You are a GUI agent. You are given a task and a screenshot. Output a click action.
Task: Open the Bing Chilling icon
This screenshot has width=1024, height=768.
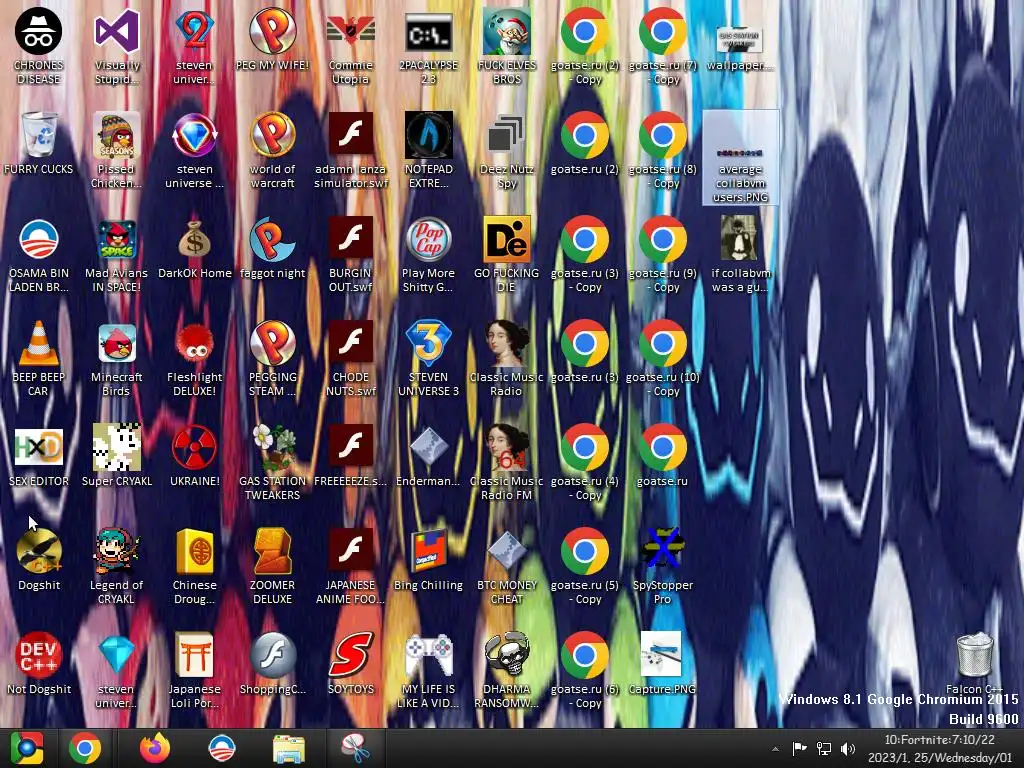[428, 560]
